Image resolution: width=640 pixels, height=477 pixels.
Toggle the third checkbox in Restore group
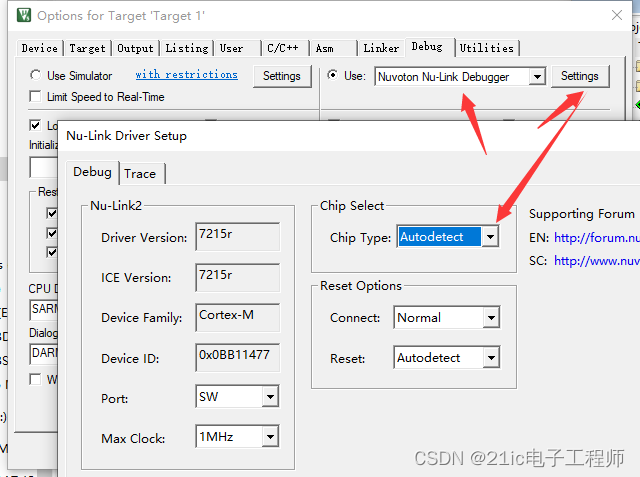pyautogui.click(x=52, y=252)
